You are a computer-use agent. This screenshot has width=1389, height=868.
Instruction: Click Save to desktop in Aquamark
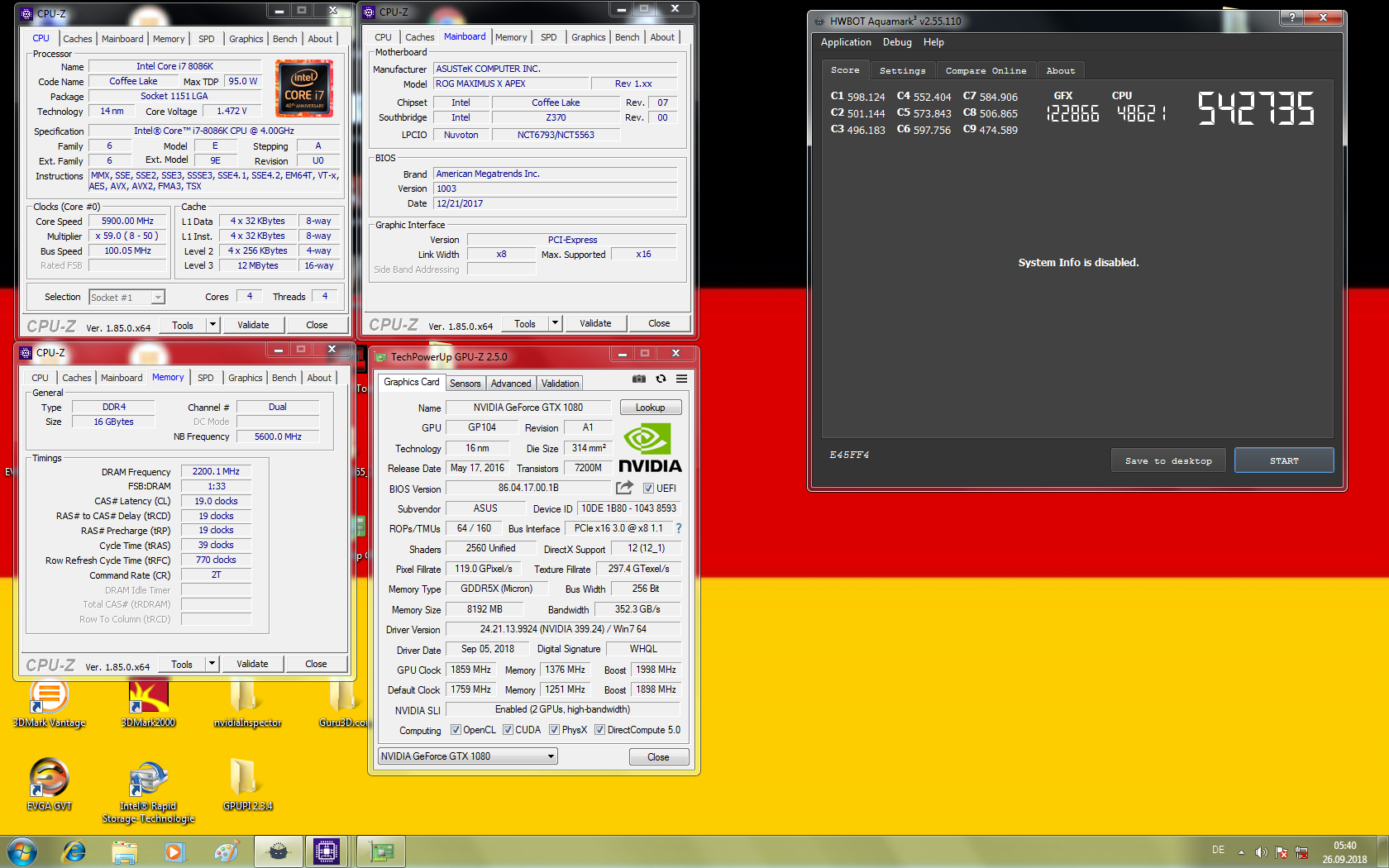point(1168,460)
